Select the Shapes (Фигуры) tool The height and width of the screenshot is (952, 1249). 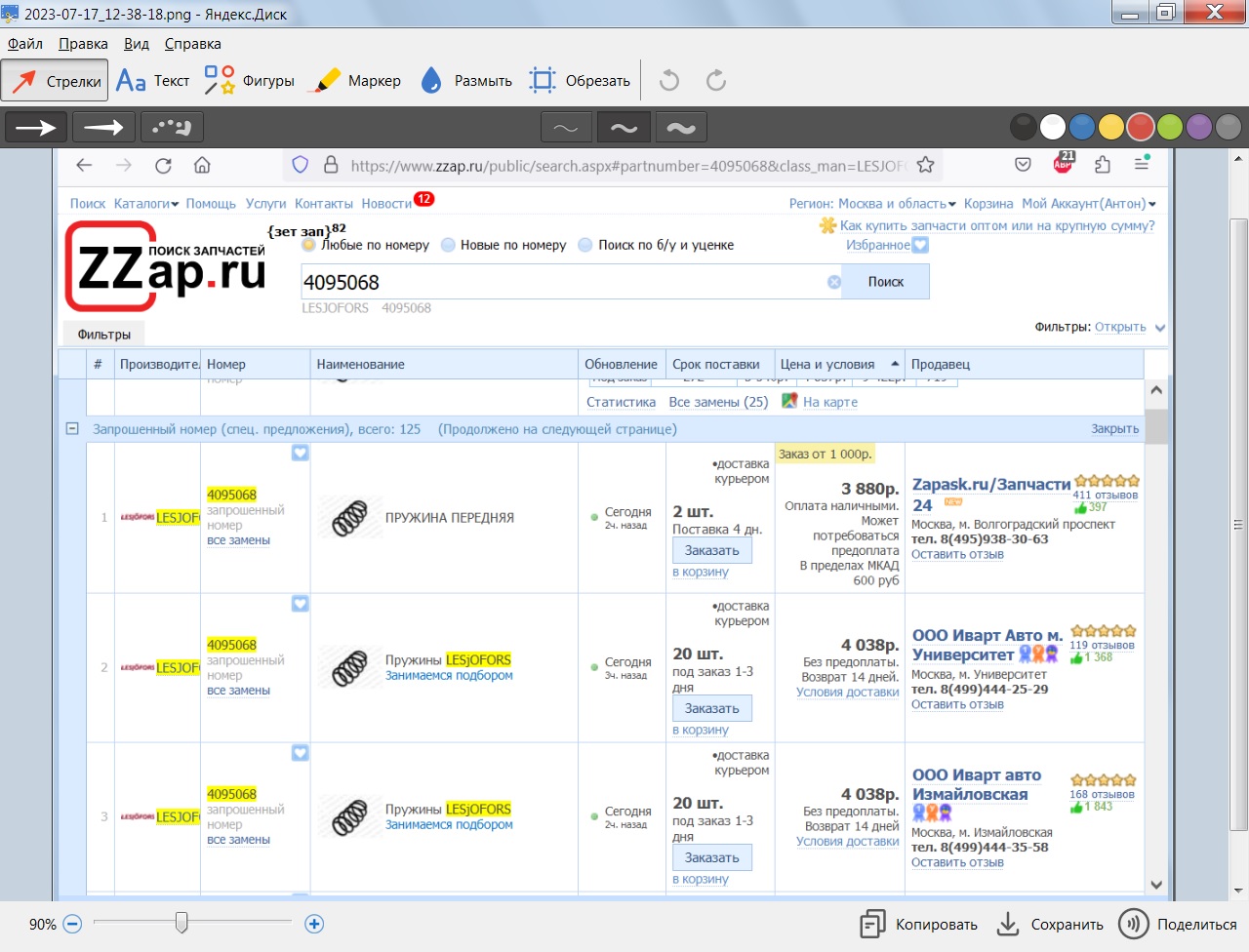(249, 81)
